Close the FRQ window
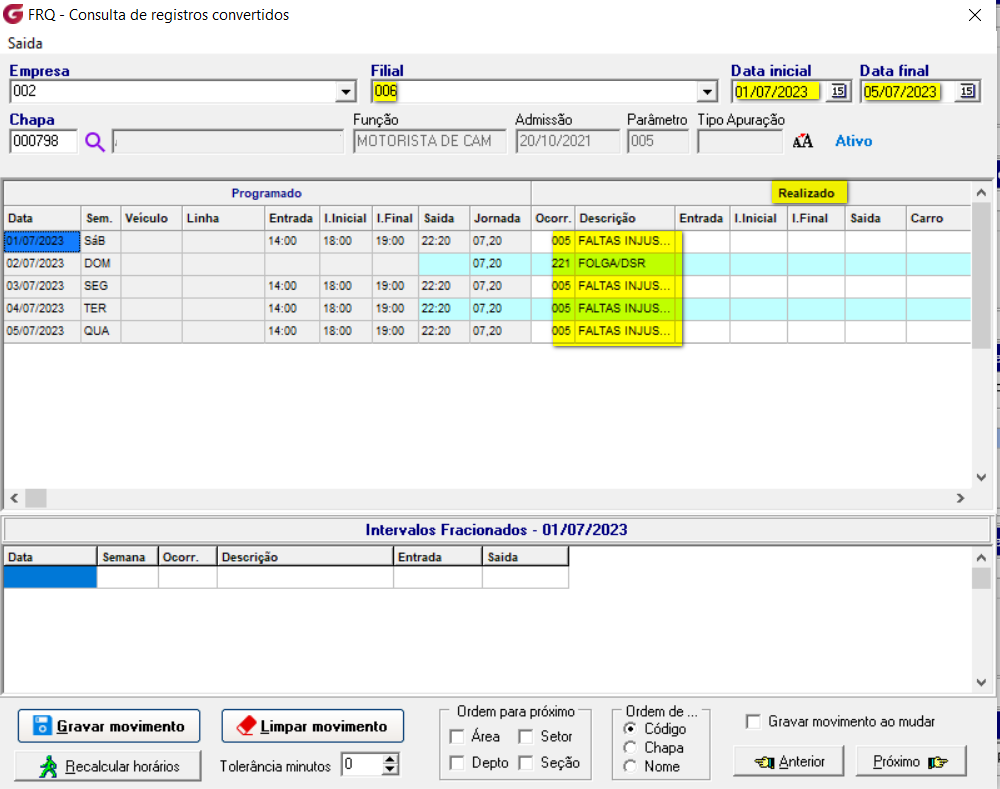Viewport: 1000px width, 789px height. 974,15
